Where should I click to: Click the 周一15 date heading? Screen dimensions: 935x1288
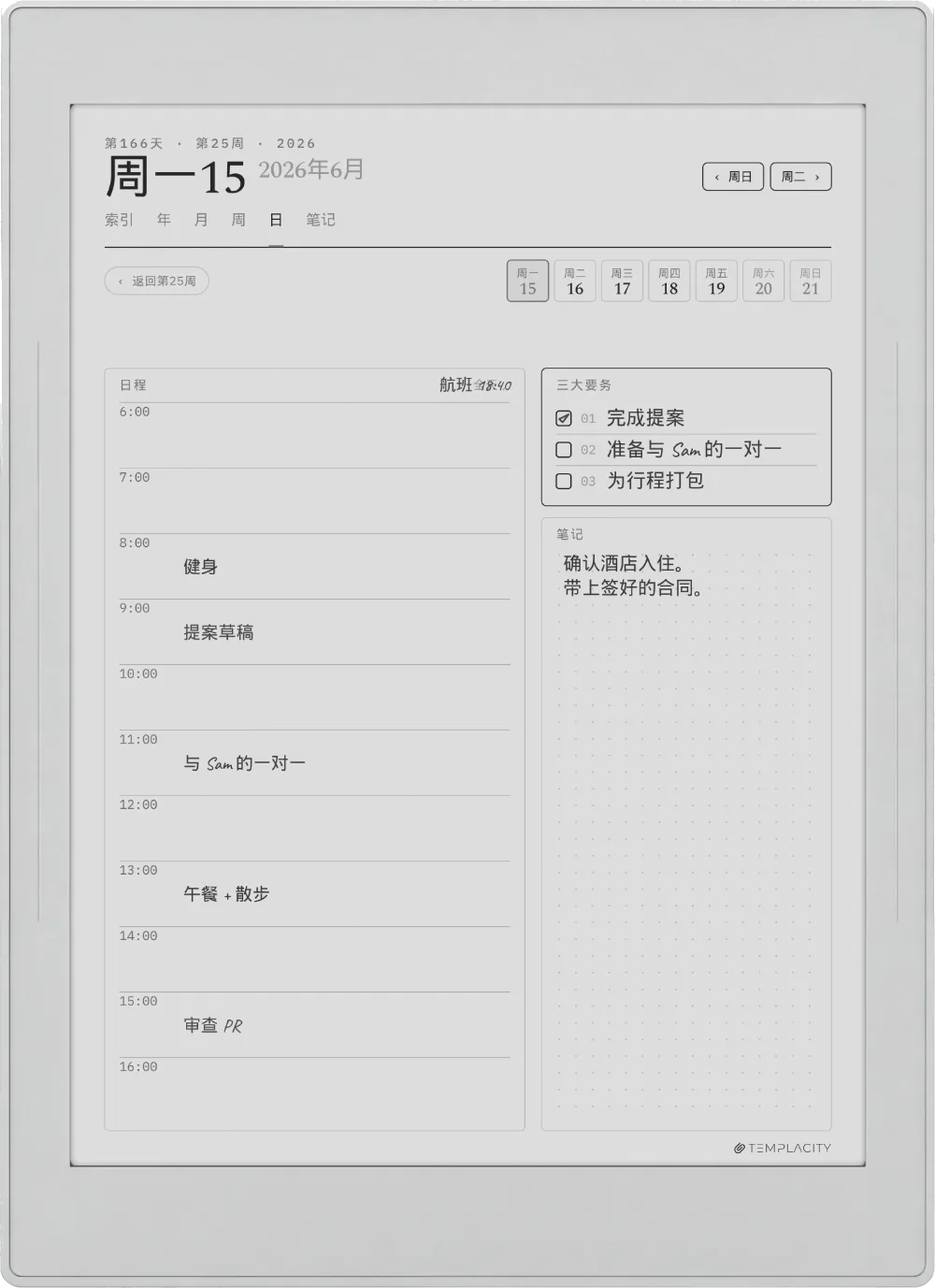click(176, 177)
